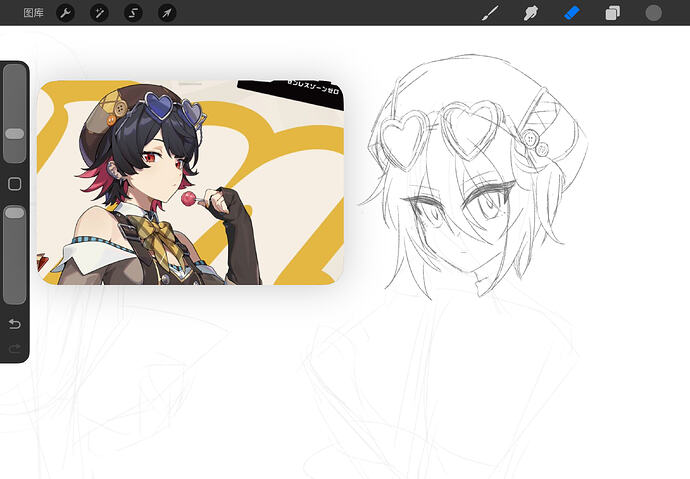The image size is (690, 479).
Task: Open the Adjustments magic wand menu
Action: 99,13
